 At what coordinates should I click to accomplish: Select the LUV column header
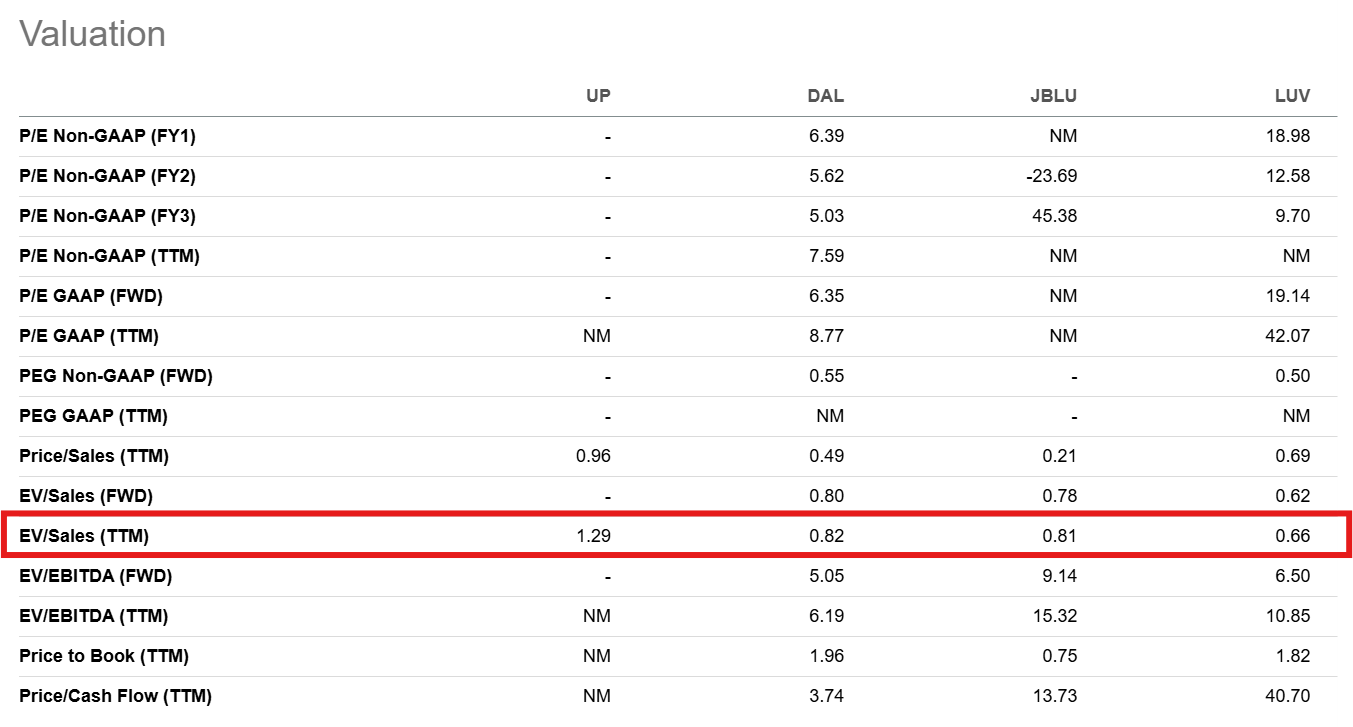[1292, 96]
